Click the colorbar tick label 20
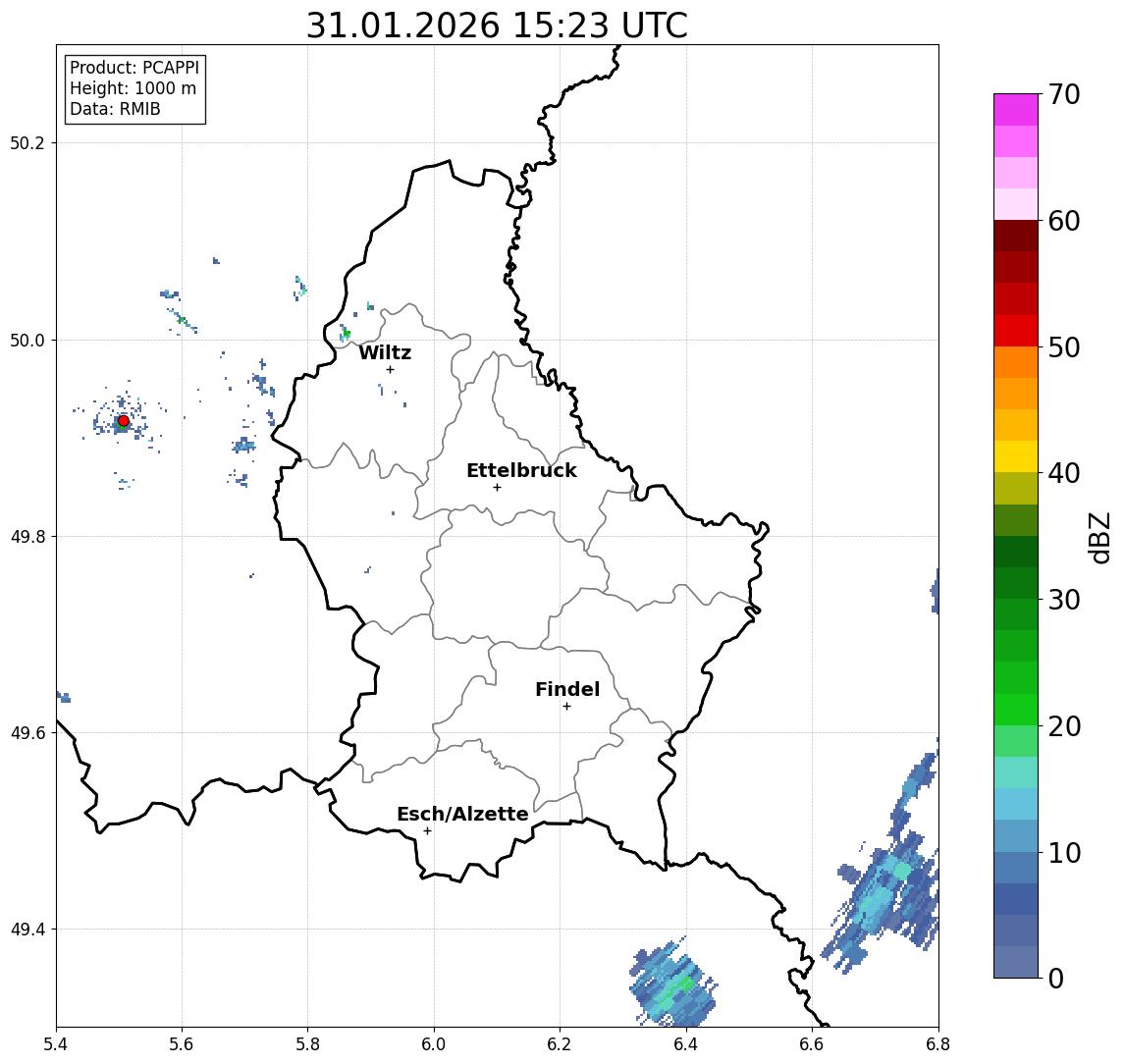 tap(1064, 726)
